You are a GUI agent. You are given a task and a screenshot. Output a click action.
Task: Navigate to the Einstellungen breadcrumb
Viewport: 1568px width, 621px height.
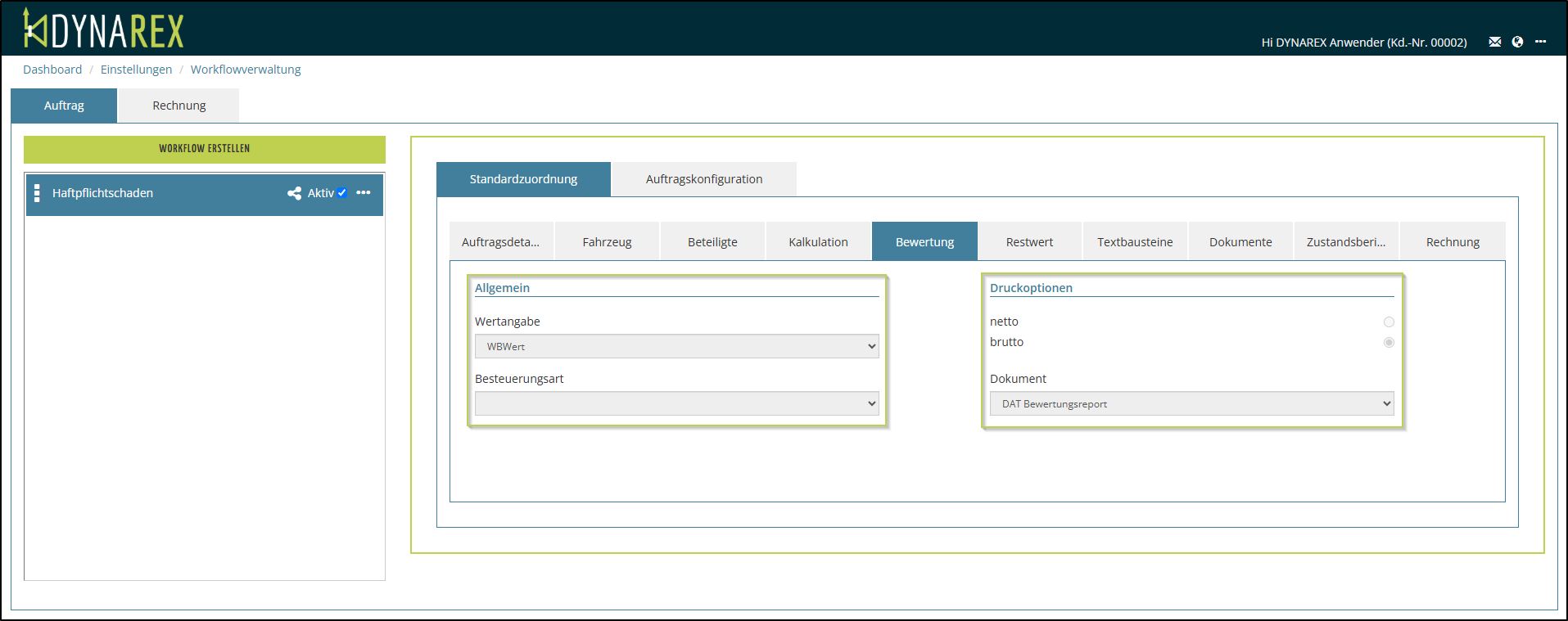(136, 70)
